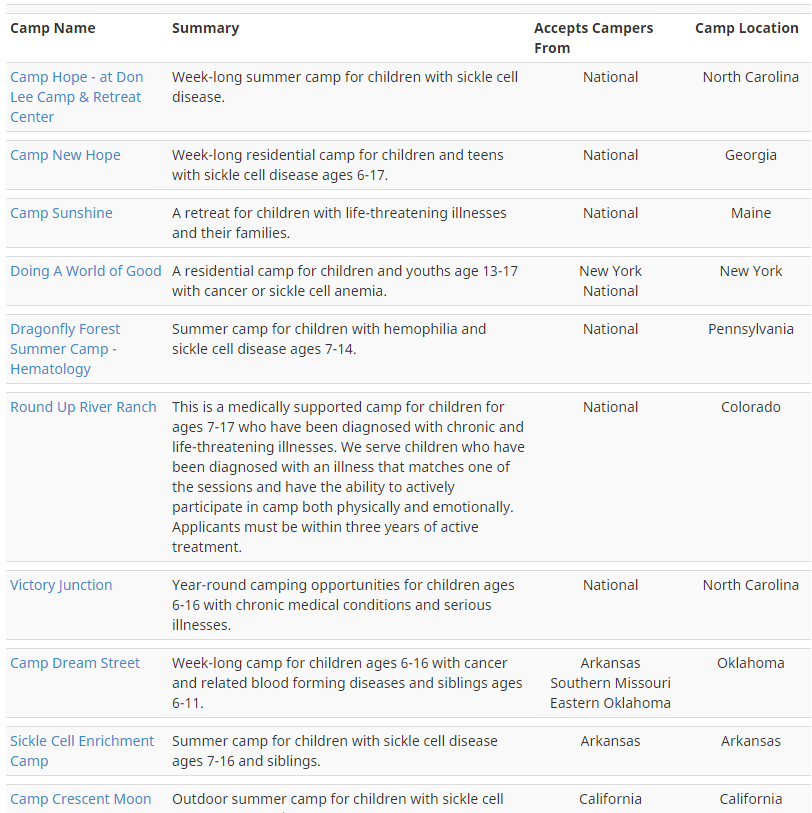Click the Victory Junction camp link
Image resolution: width=812 pixels, height=813 pixels.
61,585
